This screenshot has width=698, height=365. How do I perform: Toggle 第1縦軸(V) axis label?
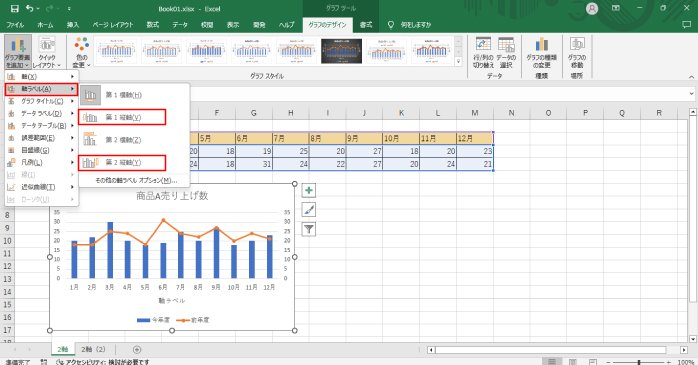134,118
